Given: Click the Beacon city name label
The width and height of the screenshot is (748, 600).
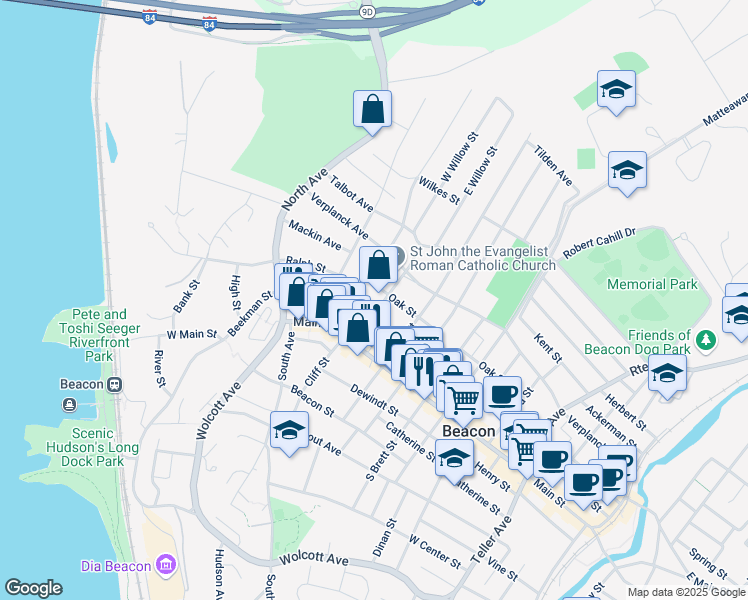Looking at the screenshot, I should 468,431.
